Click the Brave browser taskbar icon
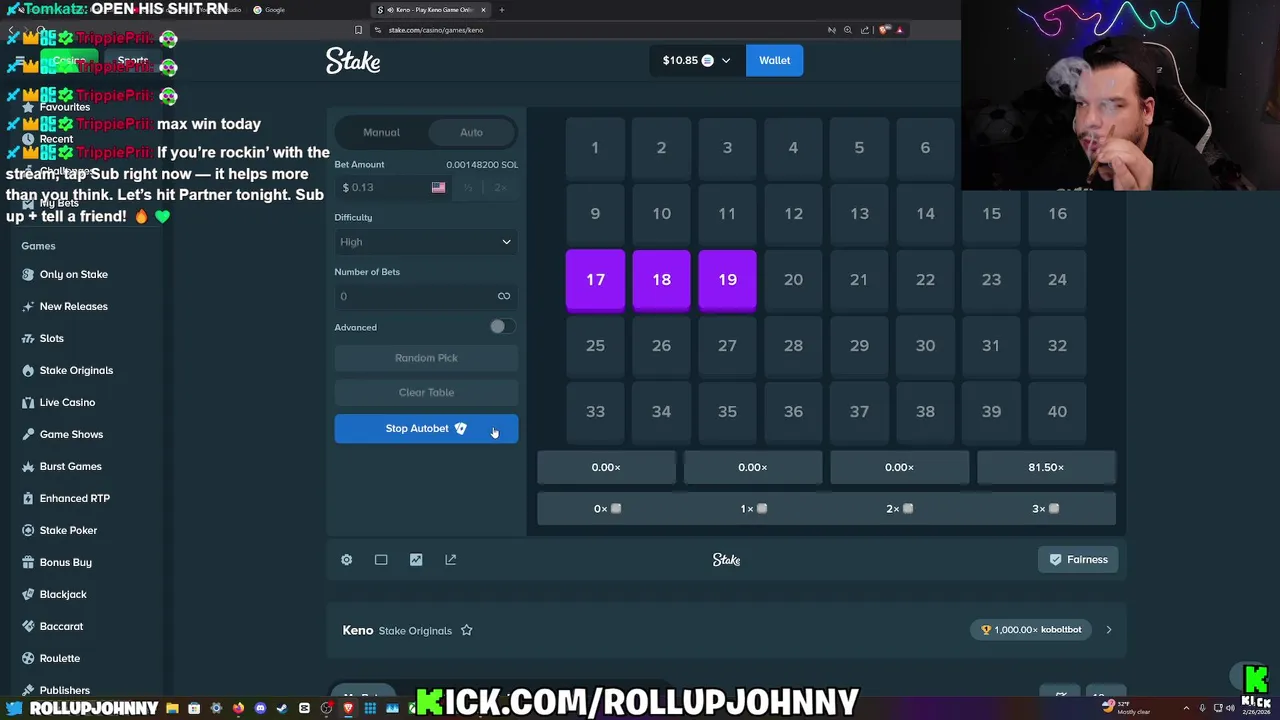This screenshot has width=1280, height=720. click(x=348, y=708)
